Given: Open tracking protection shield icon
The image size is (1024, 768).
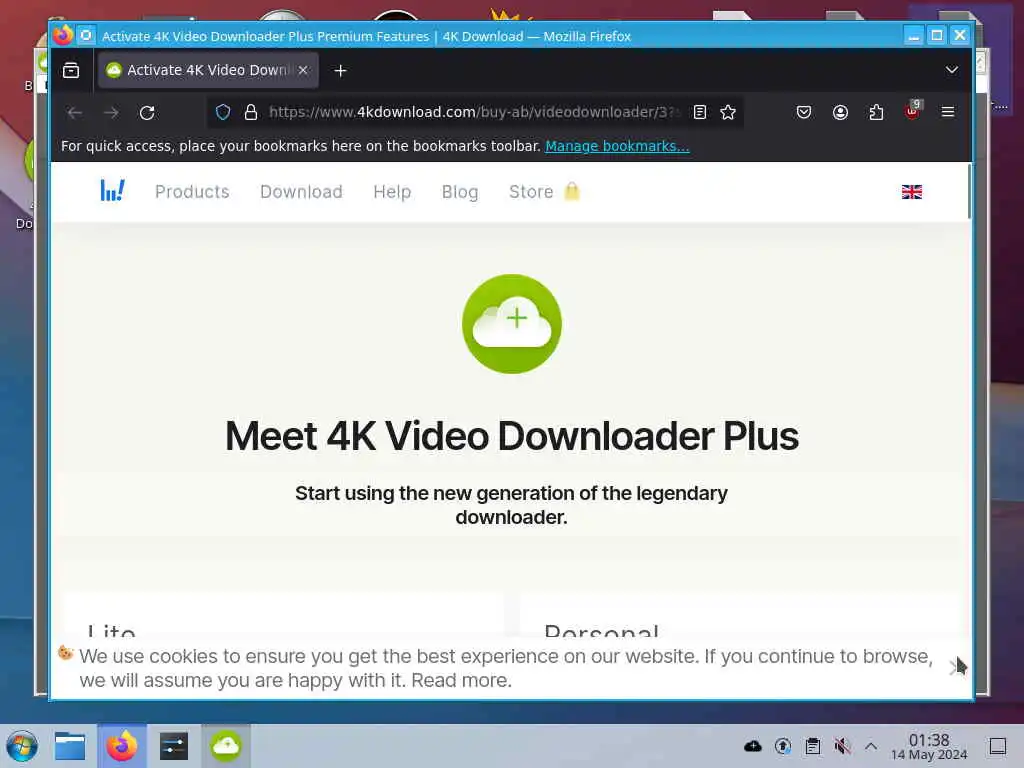Looking at the screenshot, I should pyautogui.click(x=223, y=112).
